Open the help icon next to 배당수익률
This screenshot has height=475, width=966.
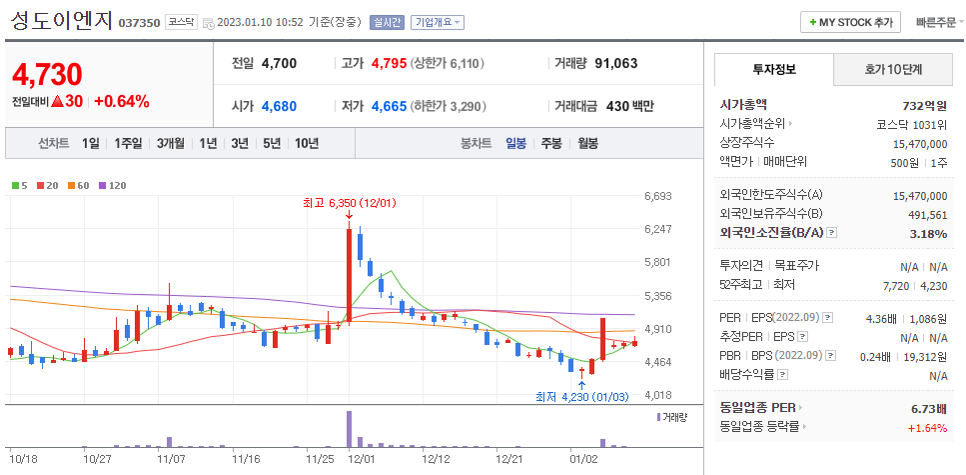click(782, 375)
